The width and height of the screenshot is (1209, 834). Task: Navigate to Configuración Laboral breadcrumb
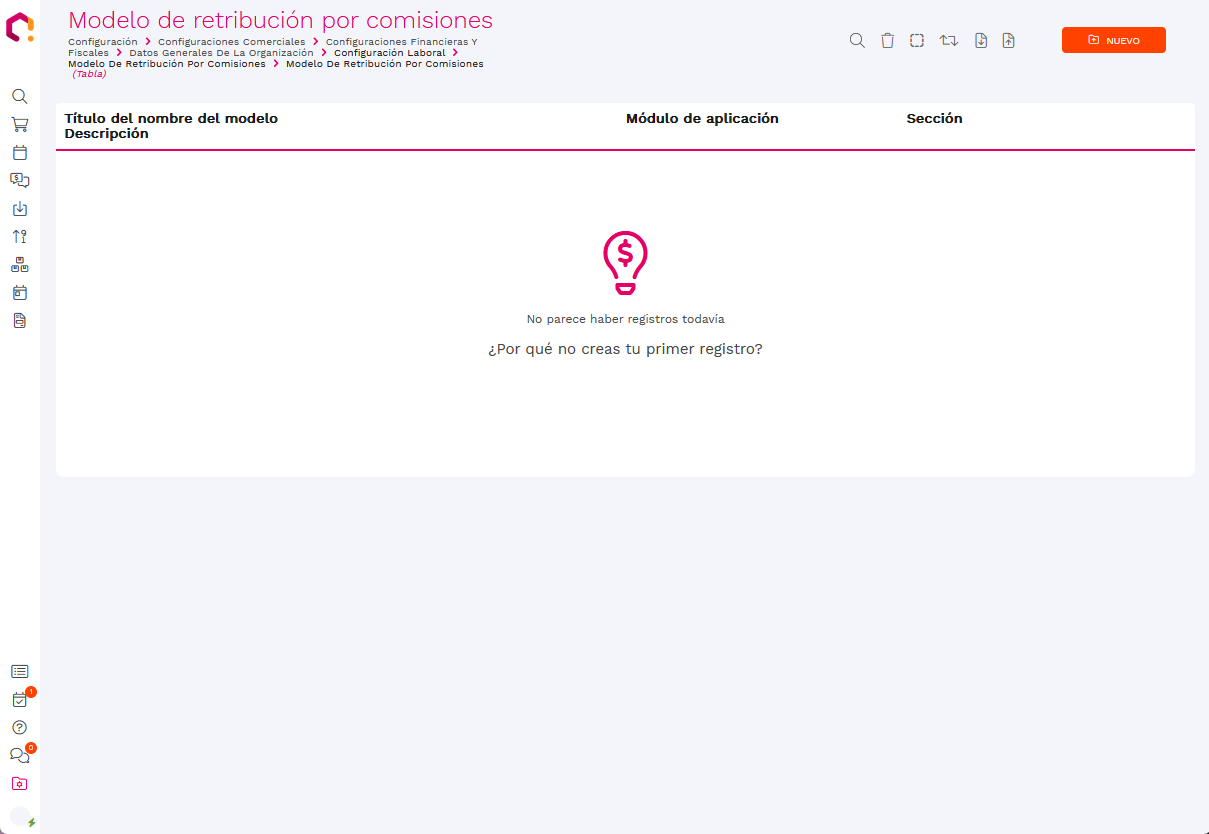pos(389,53)
